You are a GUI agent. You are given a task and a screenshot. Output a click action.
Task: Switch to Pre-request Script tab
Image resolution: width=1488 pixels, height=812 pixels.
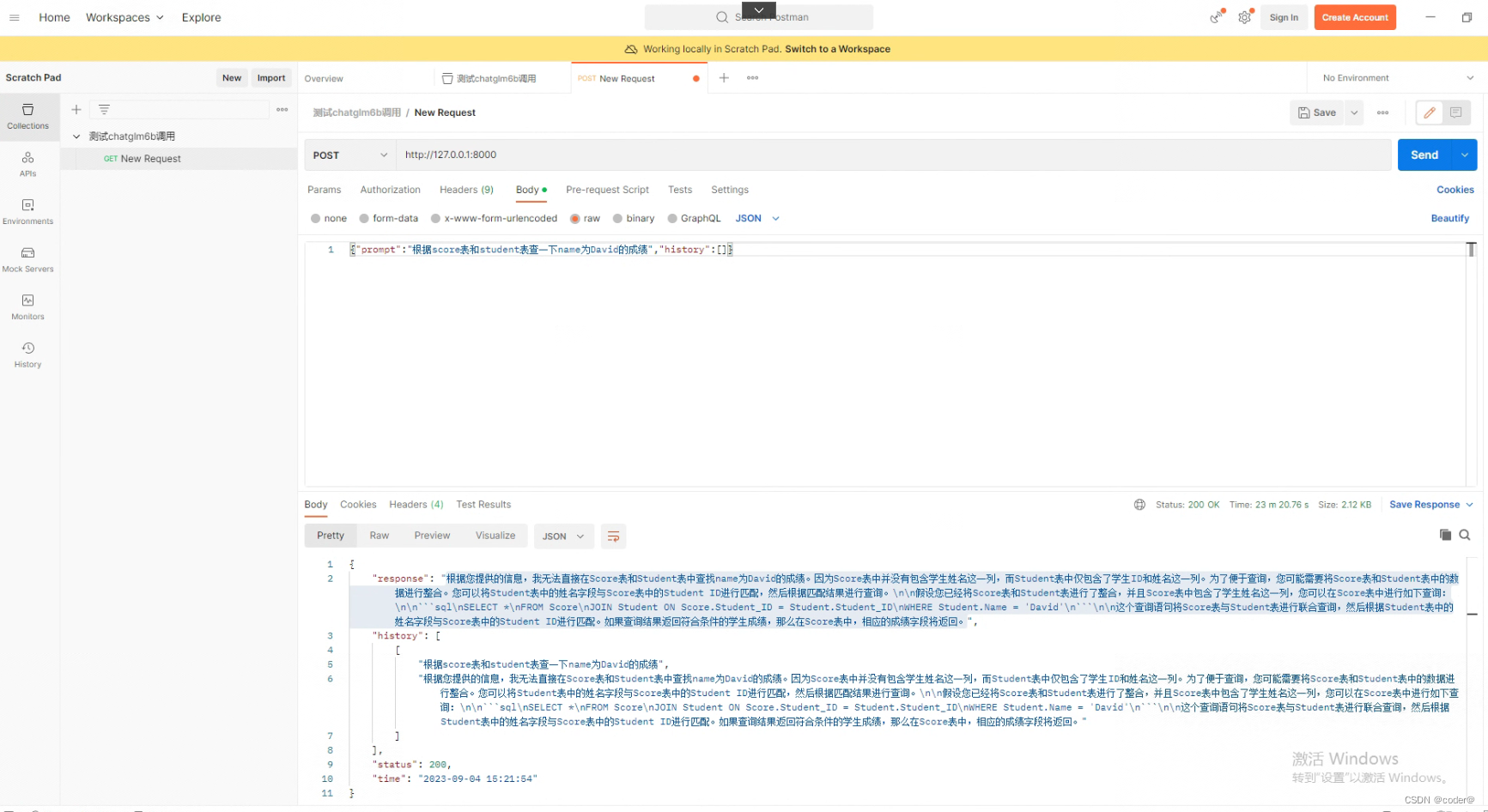click(607, 190)
